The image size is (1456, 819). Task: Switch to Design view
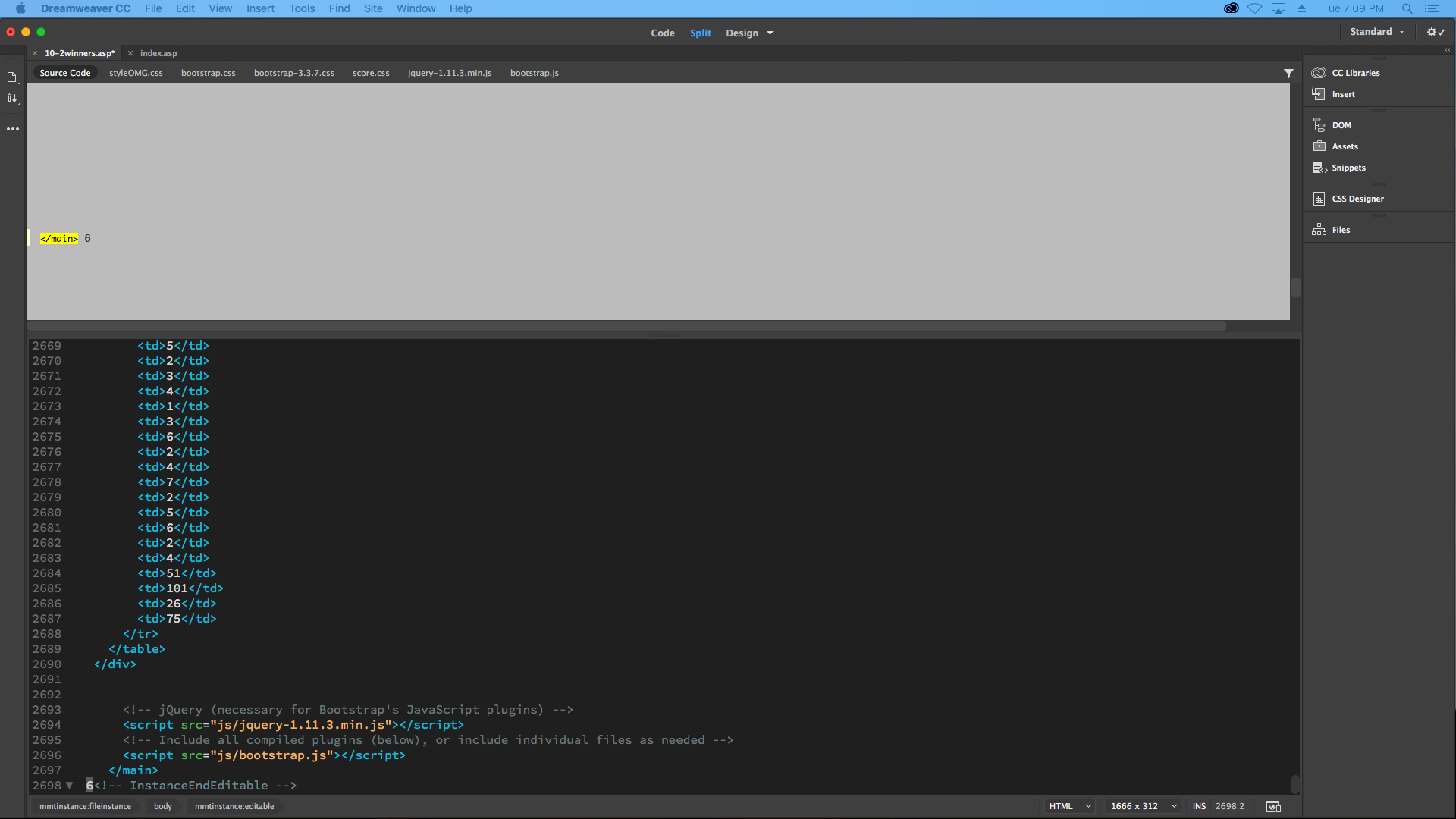(742, 32)
